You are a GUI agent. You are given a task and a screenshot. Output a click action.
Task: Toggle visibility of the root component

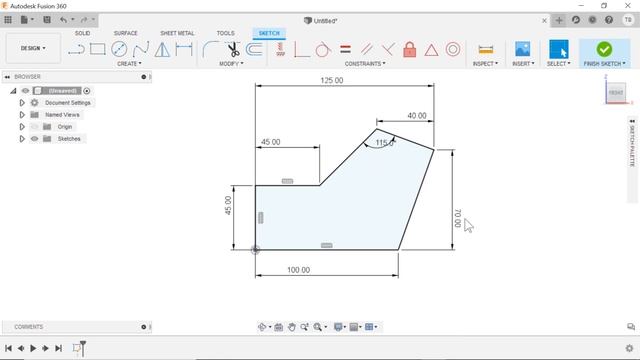tap(25, 91)
